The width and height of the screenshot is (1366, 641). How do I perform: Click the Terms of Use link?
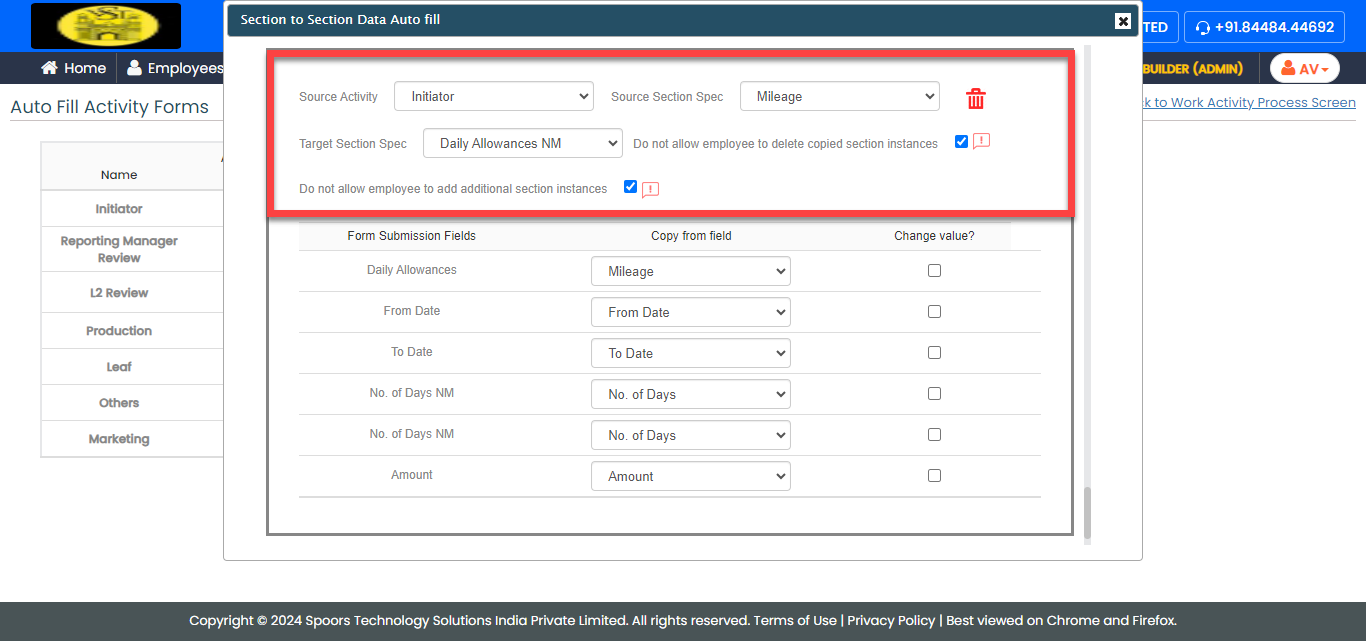(x=795, y=620)
